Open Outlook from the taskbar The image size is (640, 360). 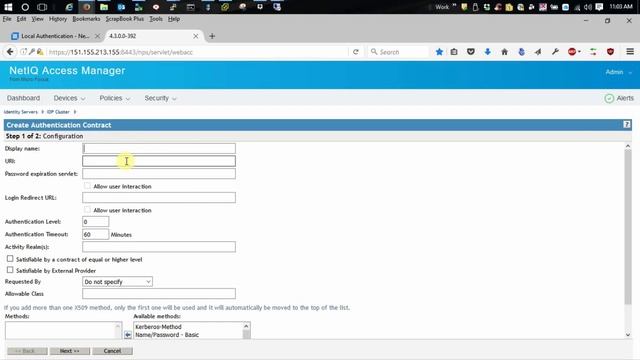121,7
